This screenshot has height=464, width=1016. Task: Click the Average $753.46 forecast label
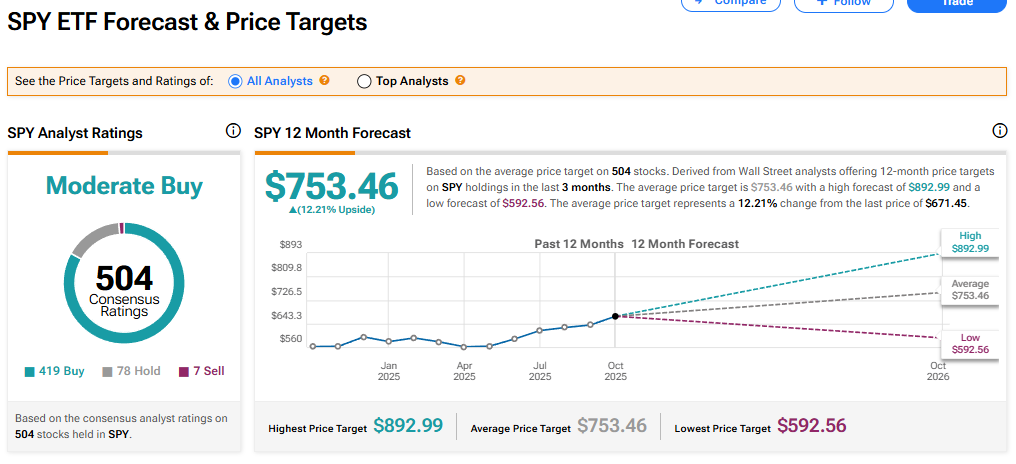[x=969, y=290]
